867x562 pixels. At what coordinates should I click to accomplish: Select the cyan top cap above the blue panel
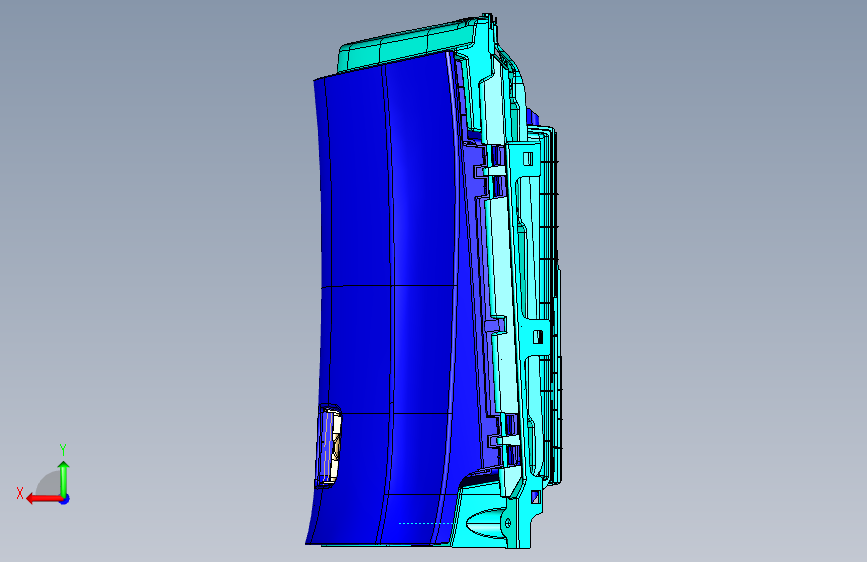click(406, 45)
